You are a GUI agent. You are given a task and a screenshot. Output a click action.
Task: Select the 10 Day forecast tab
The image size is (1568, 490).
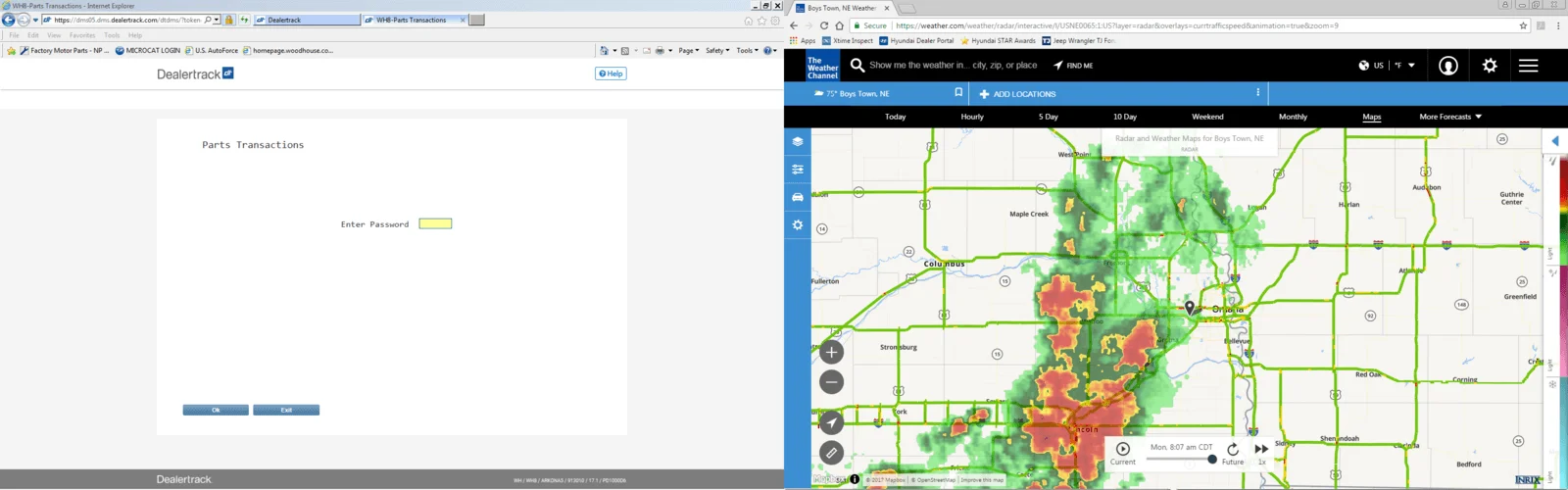pos(1125,117)
